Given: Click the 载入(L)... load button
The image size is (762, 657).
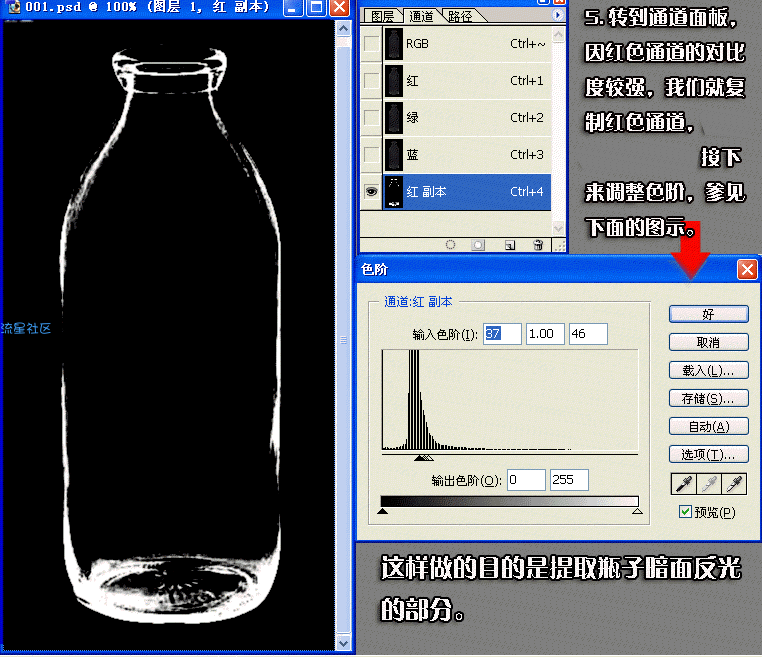Looking at the screenshot, I should [709, 371].
